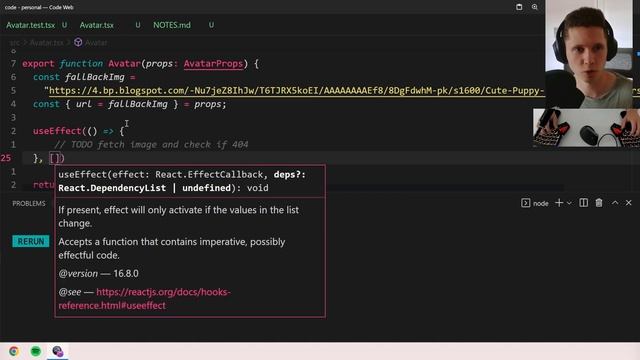
Task: Split the terminal panel
Action: pos(584,203)
